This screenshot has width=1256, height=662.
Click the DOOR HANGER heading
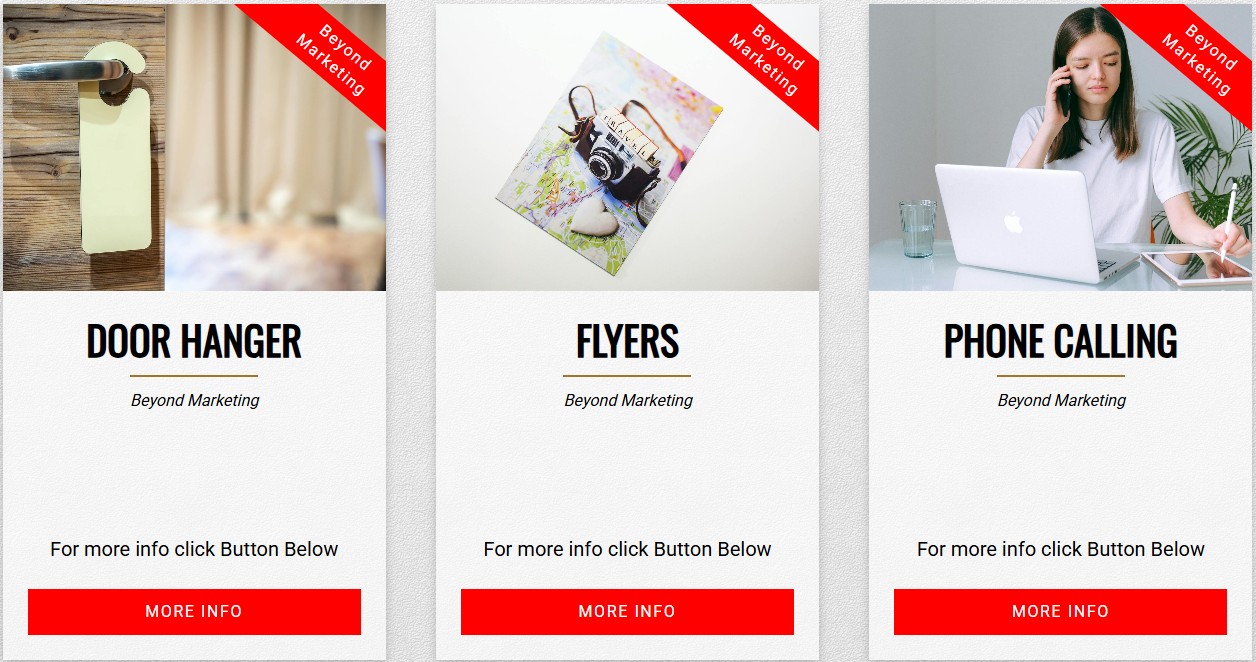click(x=194, y=341)
